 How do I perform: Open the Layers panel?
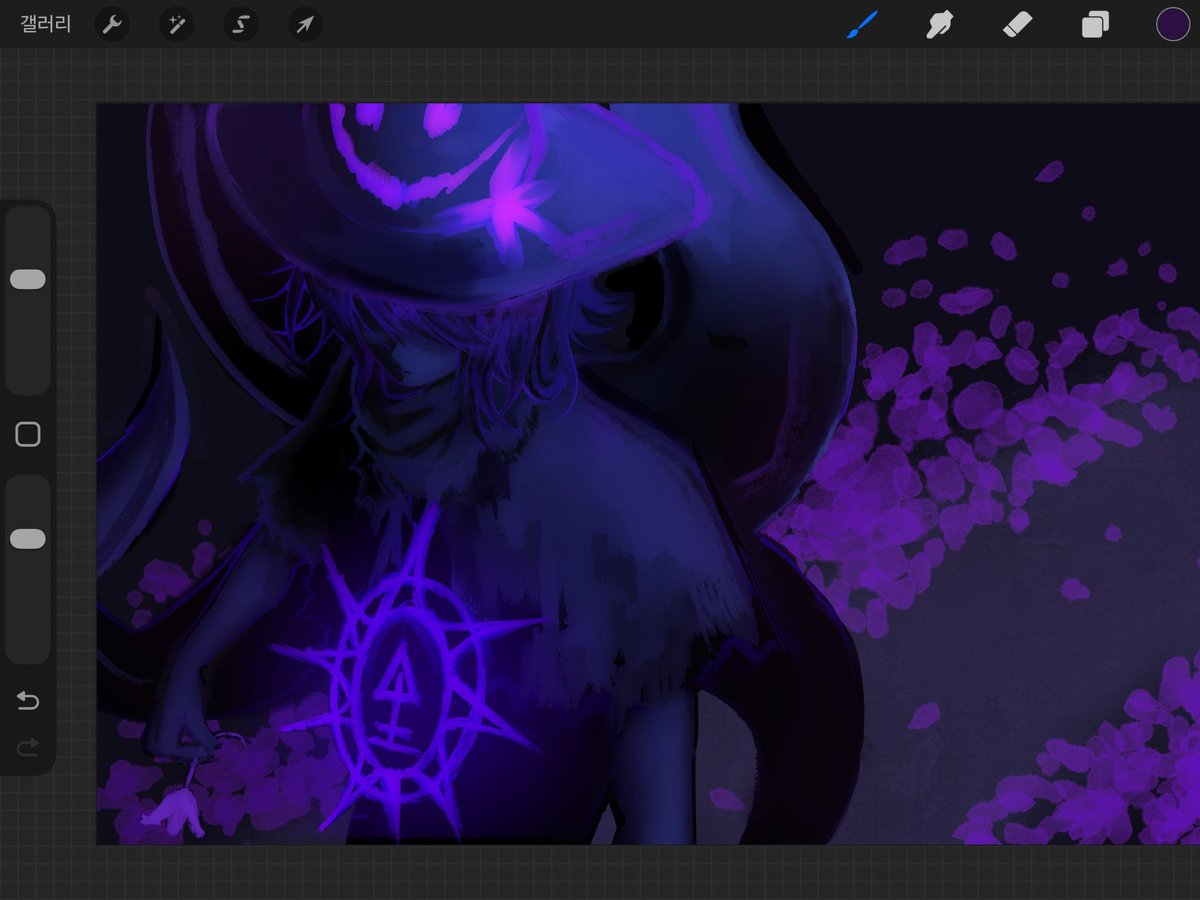click(x=1095, y=24)
